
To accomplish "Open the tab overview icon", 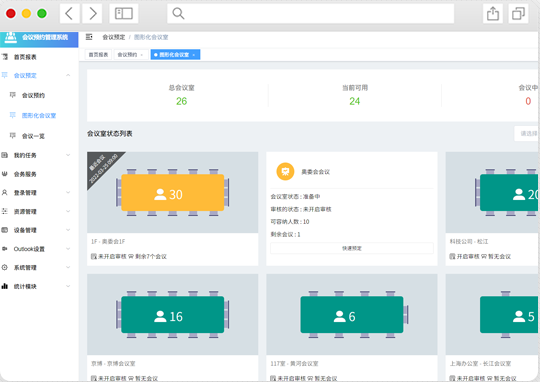I will click(518, 14).
